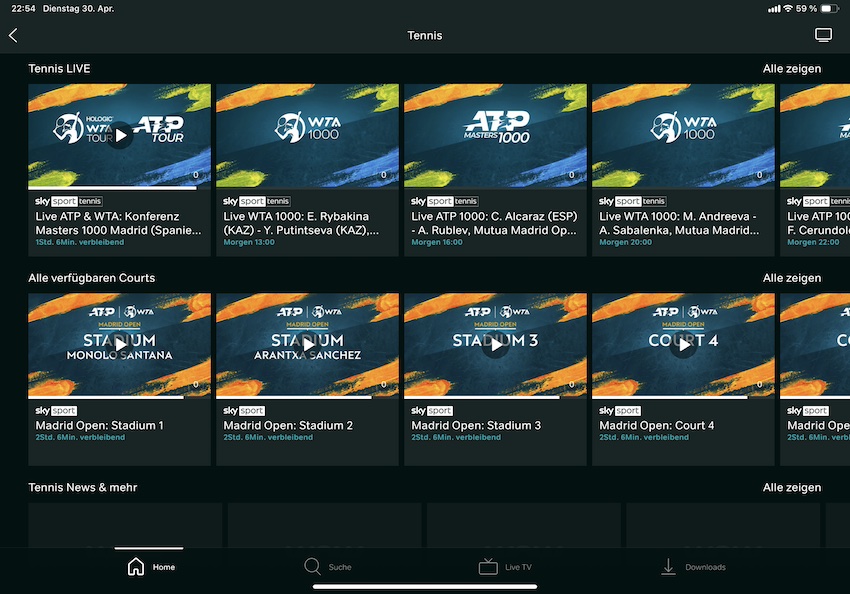The width and height of the screenshot is (850, 594).
Task: Select 'Madrid Open: Stadium 3' title
Action: tap(476, 425)
